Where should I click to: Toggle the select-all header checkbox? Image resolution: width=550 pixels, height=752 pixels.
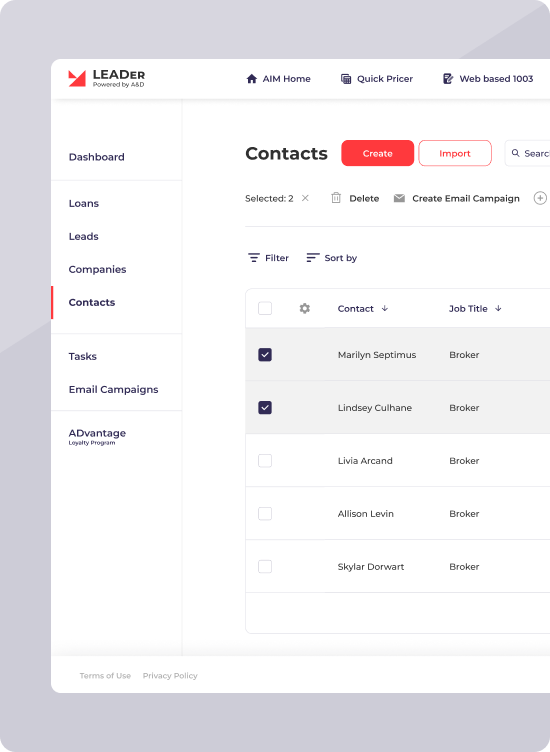pos(265,308)
